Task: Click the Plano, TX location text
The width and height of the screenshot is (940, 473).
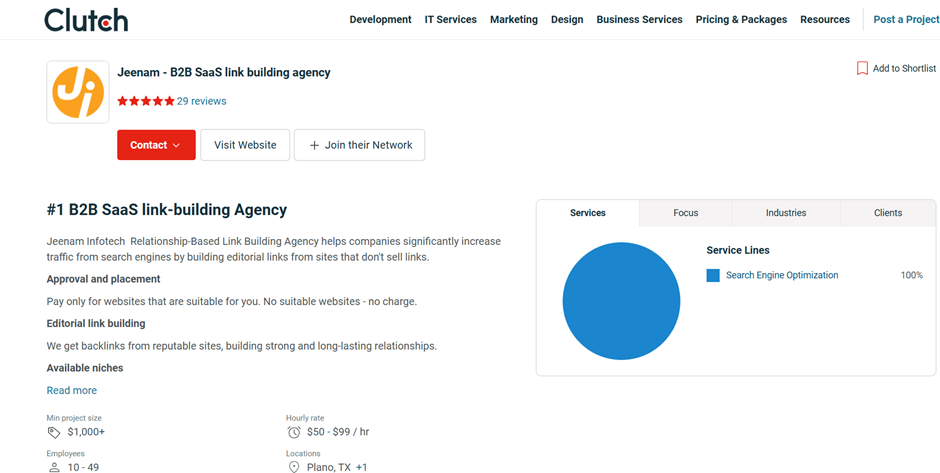Action: (329, 468)
